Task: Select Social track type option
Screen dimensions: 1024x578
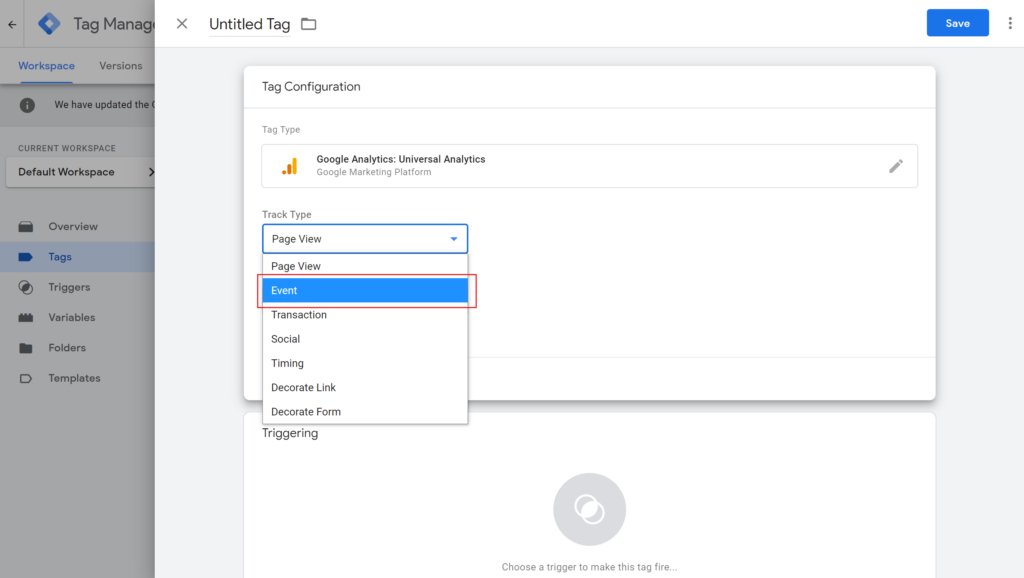Action: point(365,339)
